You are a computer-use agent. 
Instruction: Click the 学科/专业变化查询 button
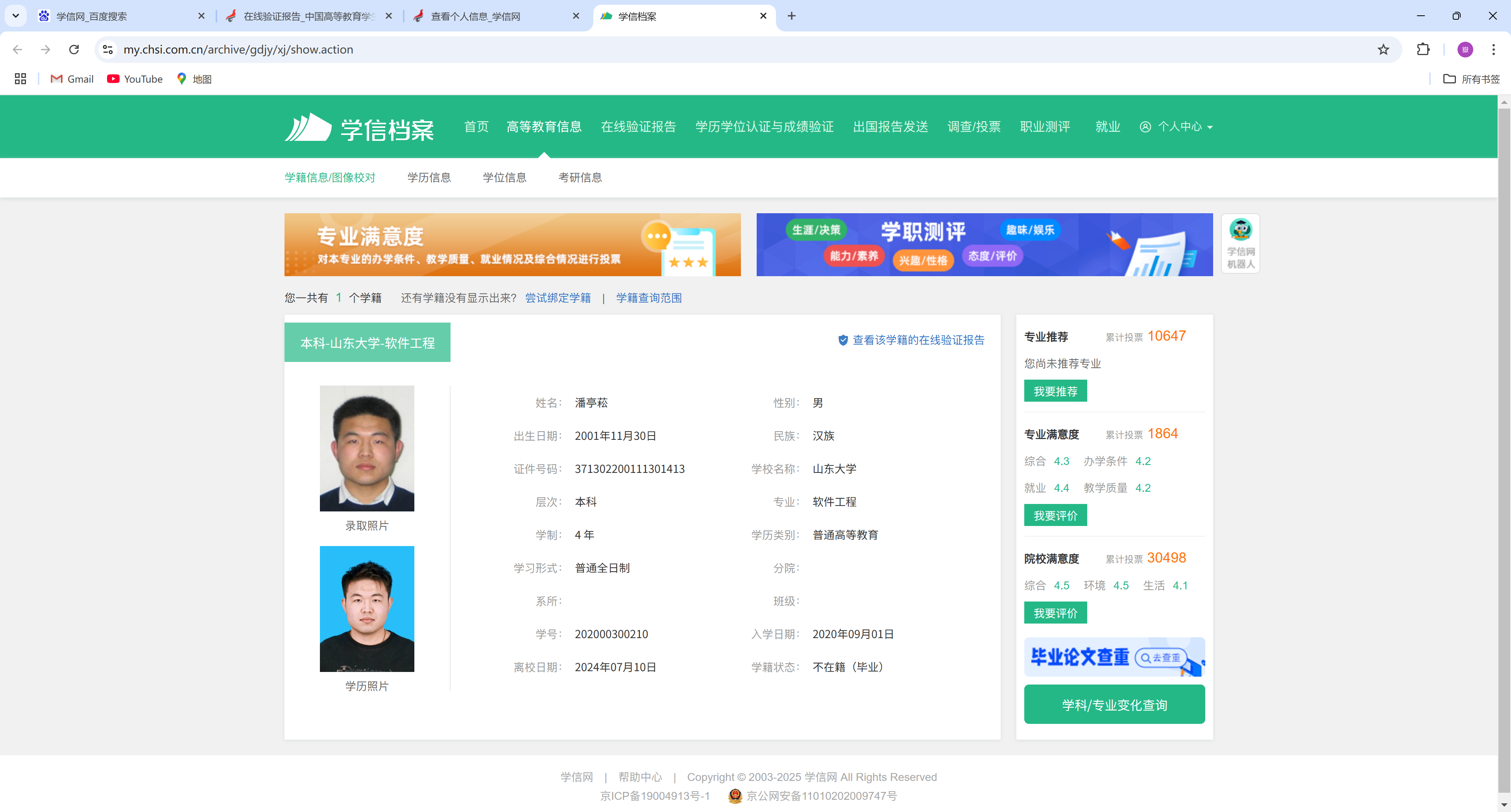click(1113, 704)
